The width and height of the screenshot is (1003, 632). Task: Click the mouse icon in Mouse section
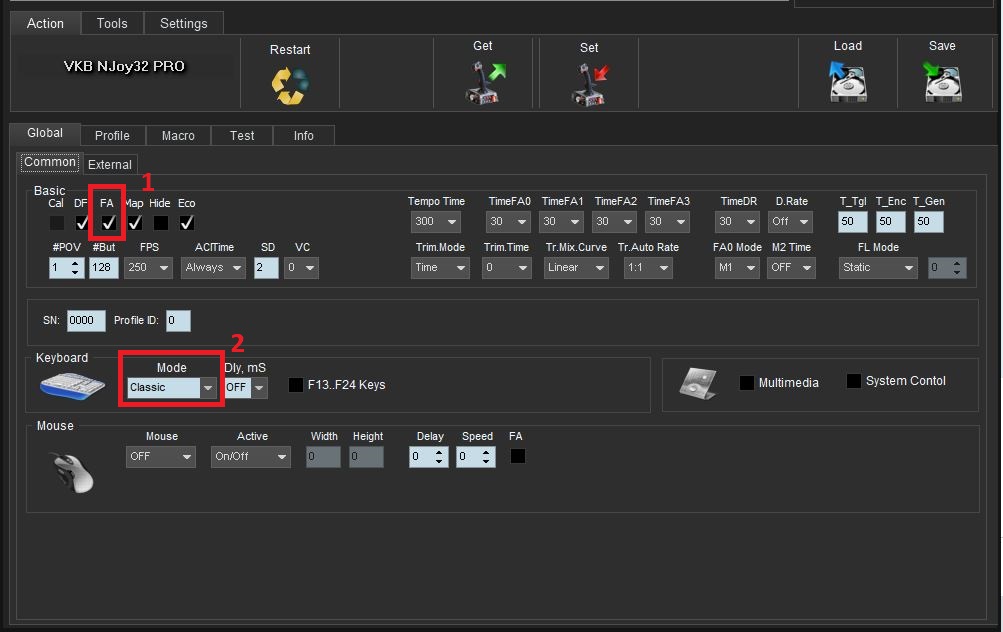click(x=71, y=470)
